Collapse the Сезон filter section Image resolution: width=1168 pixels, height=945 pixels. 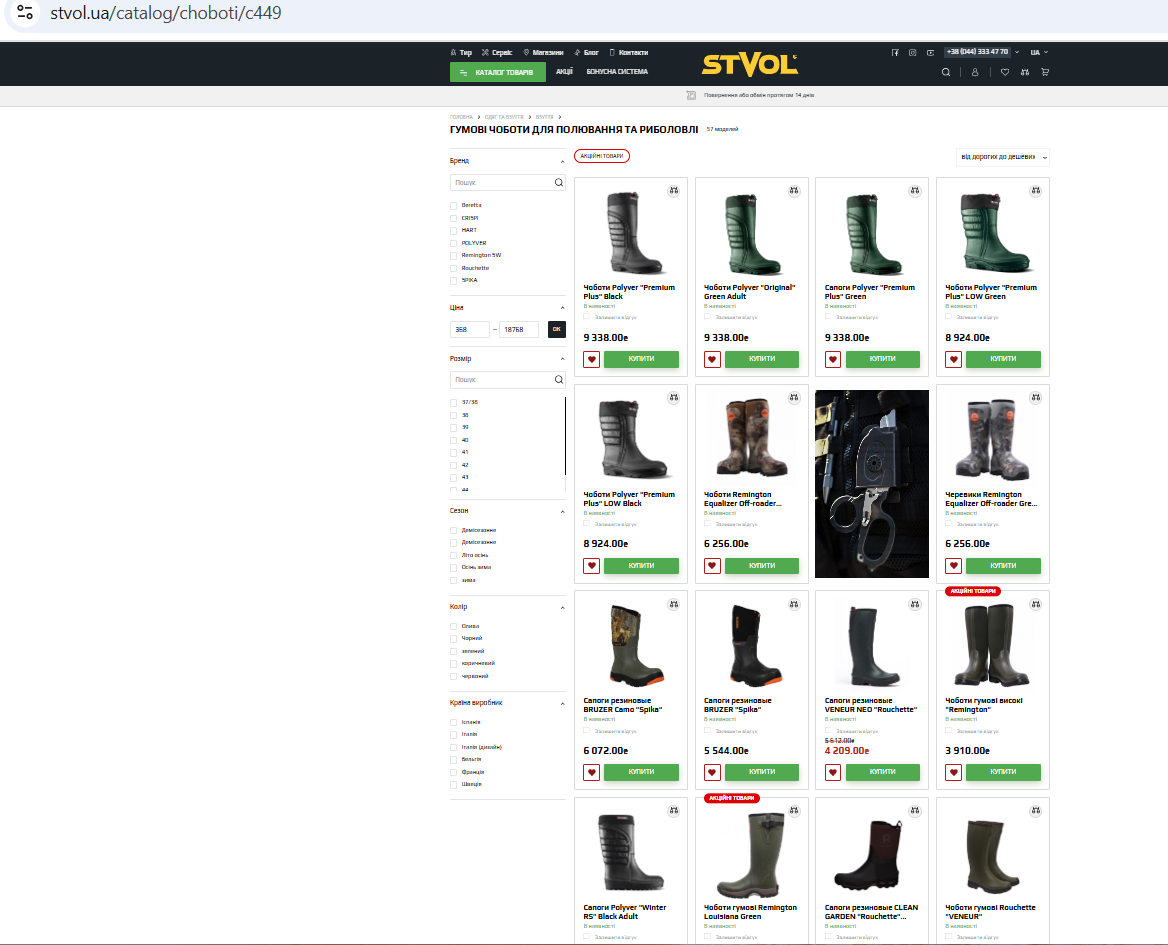click(562, 512)
